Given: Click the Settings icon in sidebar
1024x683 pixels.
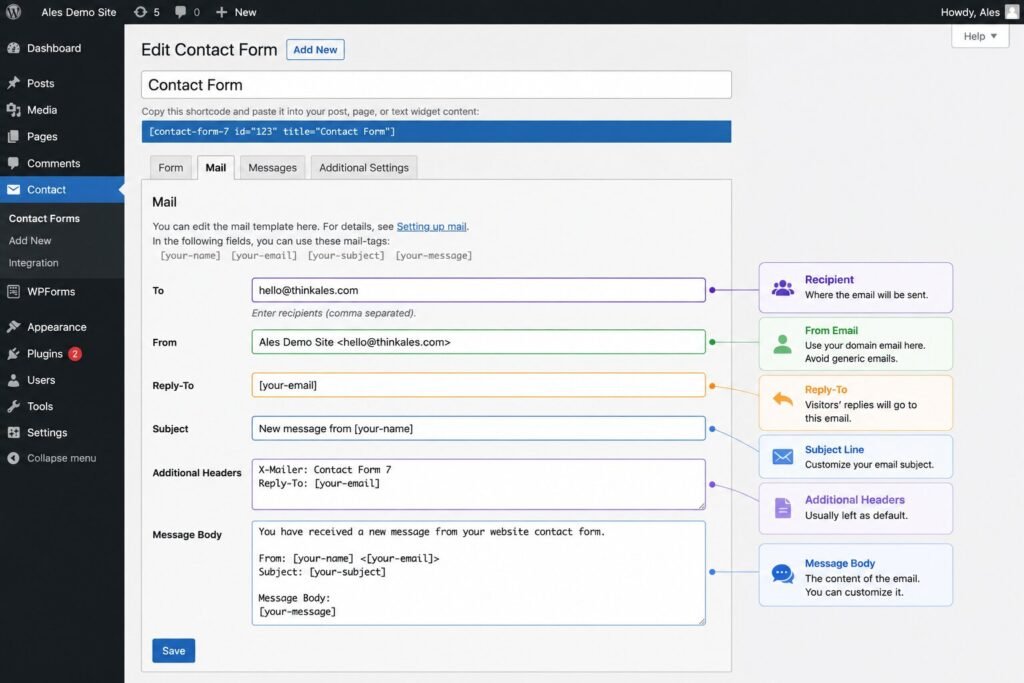Looking at the screenshot, I should coord(13,432).
